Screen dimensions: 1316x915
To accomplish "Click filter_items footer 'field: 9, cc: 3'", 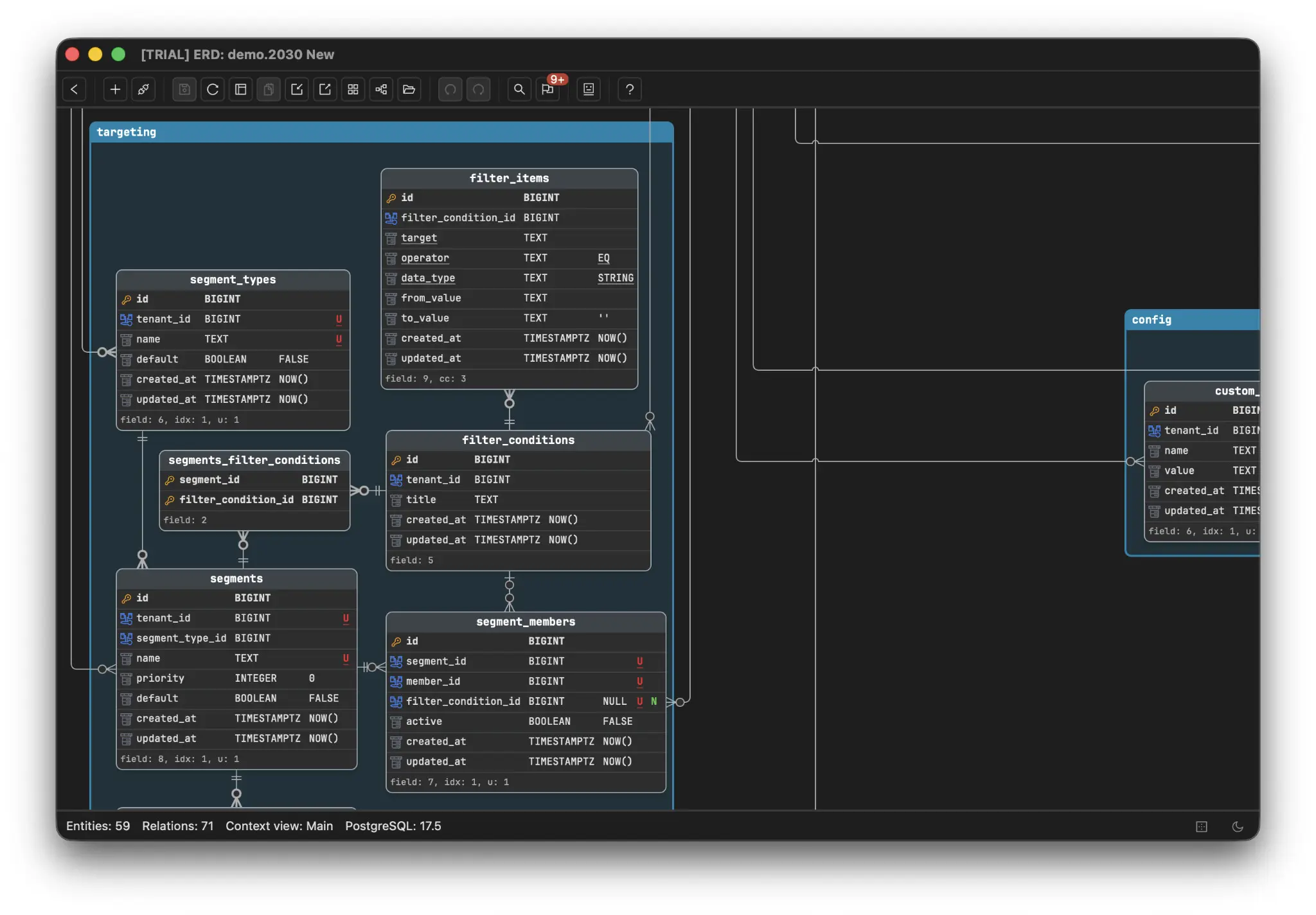I will click(425, 379).
